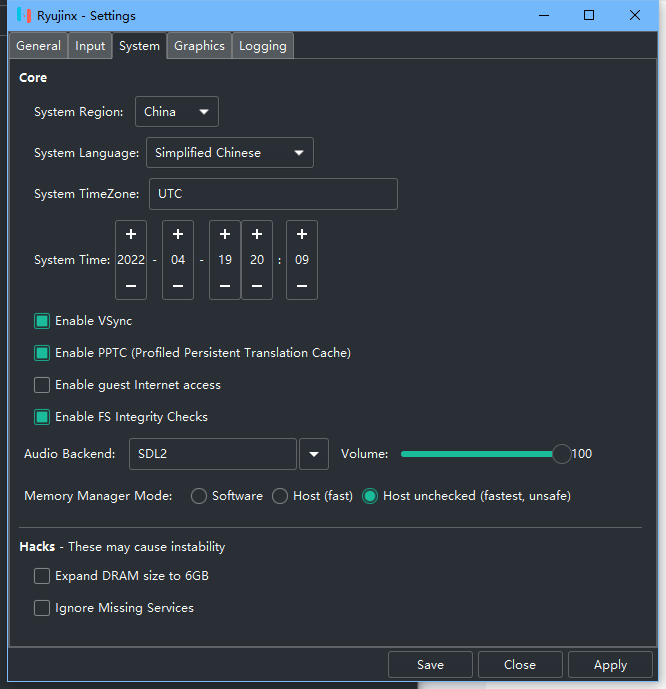Click the Apply button
The height and width of the screenshot is (689, 666).
pos(610,665)
